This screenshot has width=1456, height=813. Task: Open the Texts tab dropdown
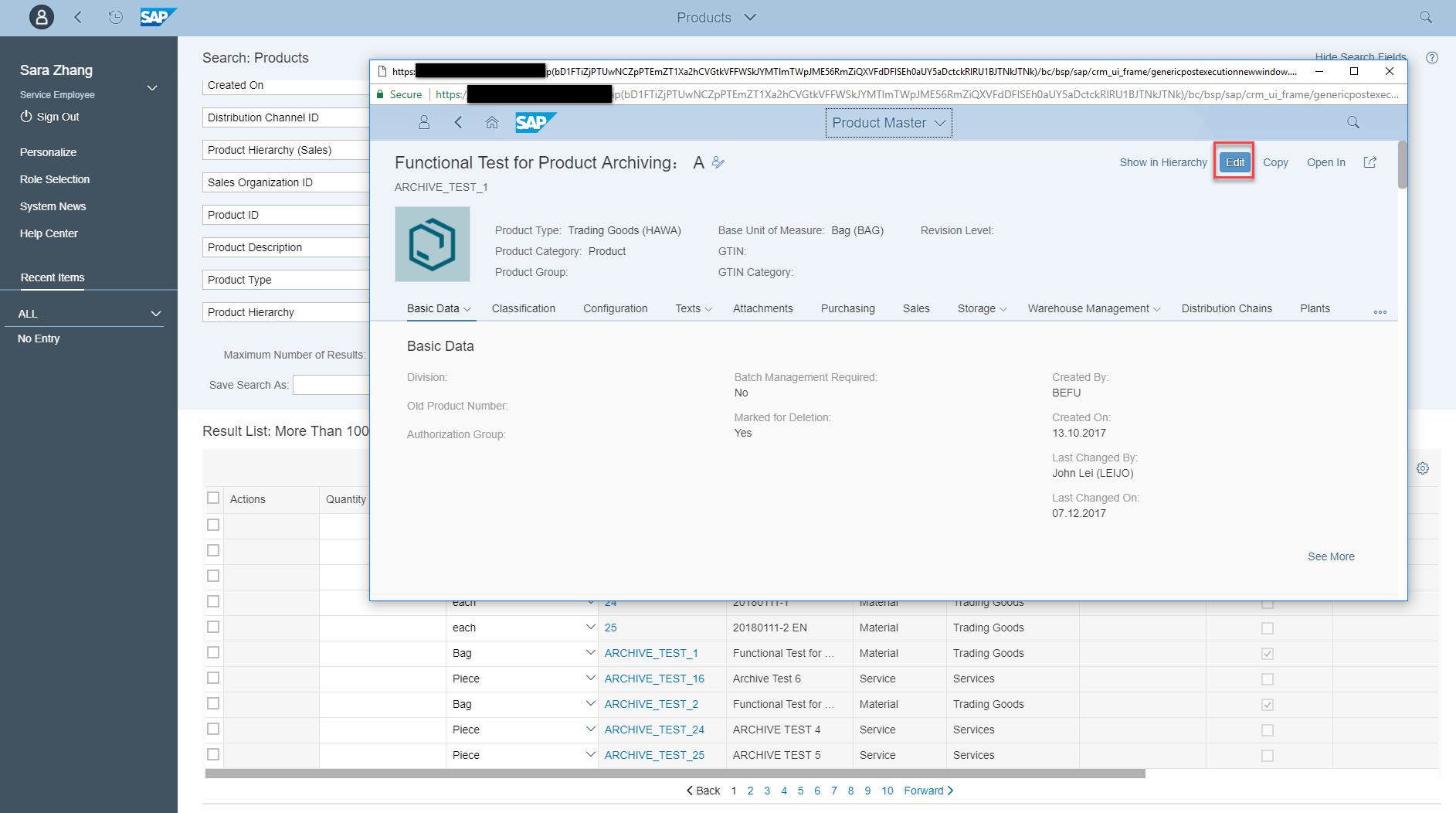(x=708, y=309)
